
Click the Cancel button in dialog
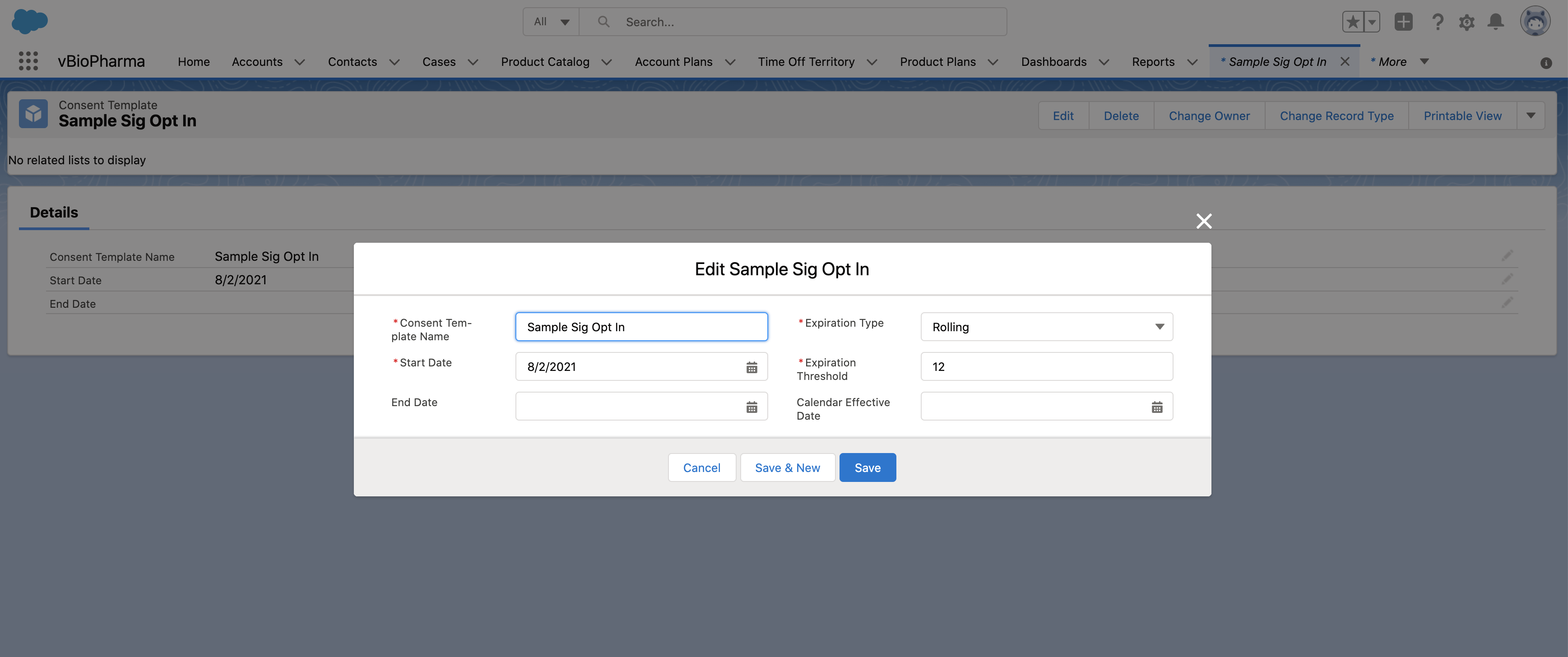[701, 467]
